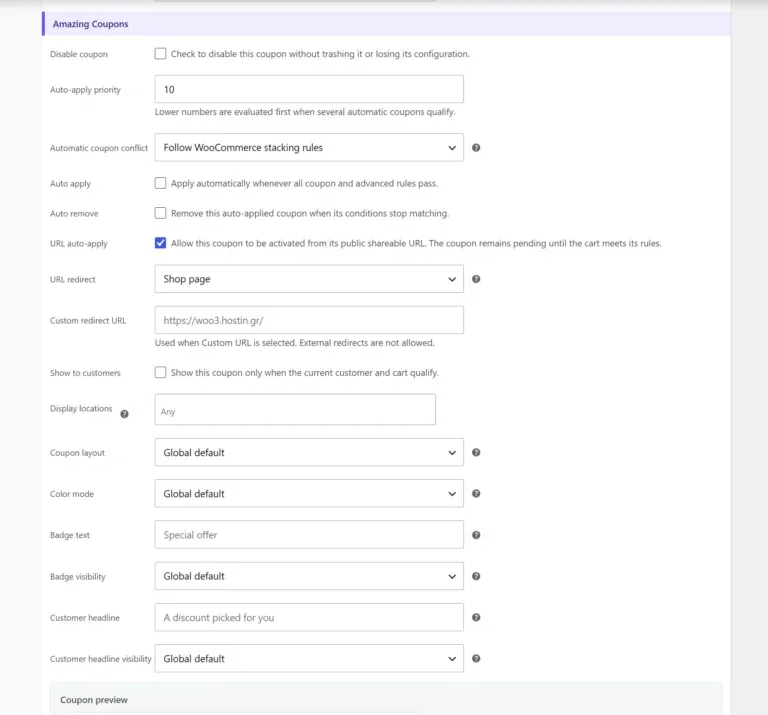Uncheck the URL auto-apply checkbox
768x715 pixels.
click(x=160, y=243)
